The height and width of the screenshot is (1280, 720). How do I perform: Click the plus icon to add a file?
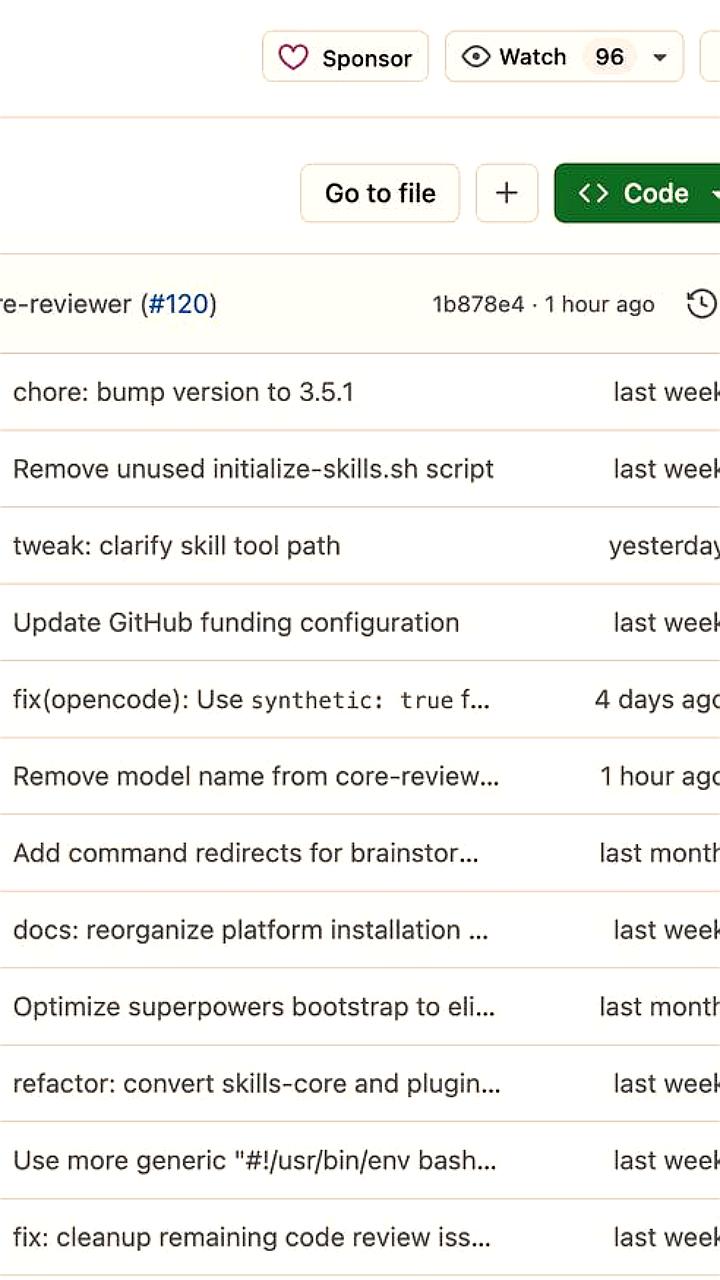(507, 193)
